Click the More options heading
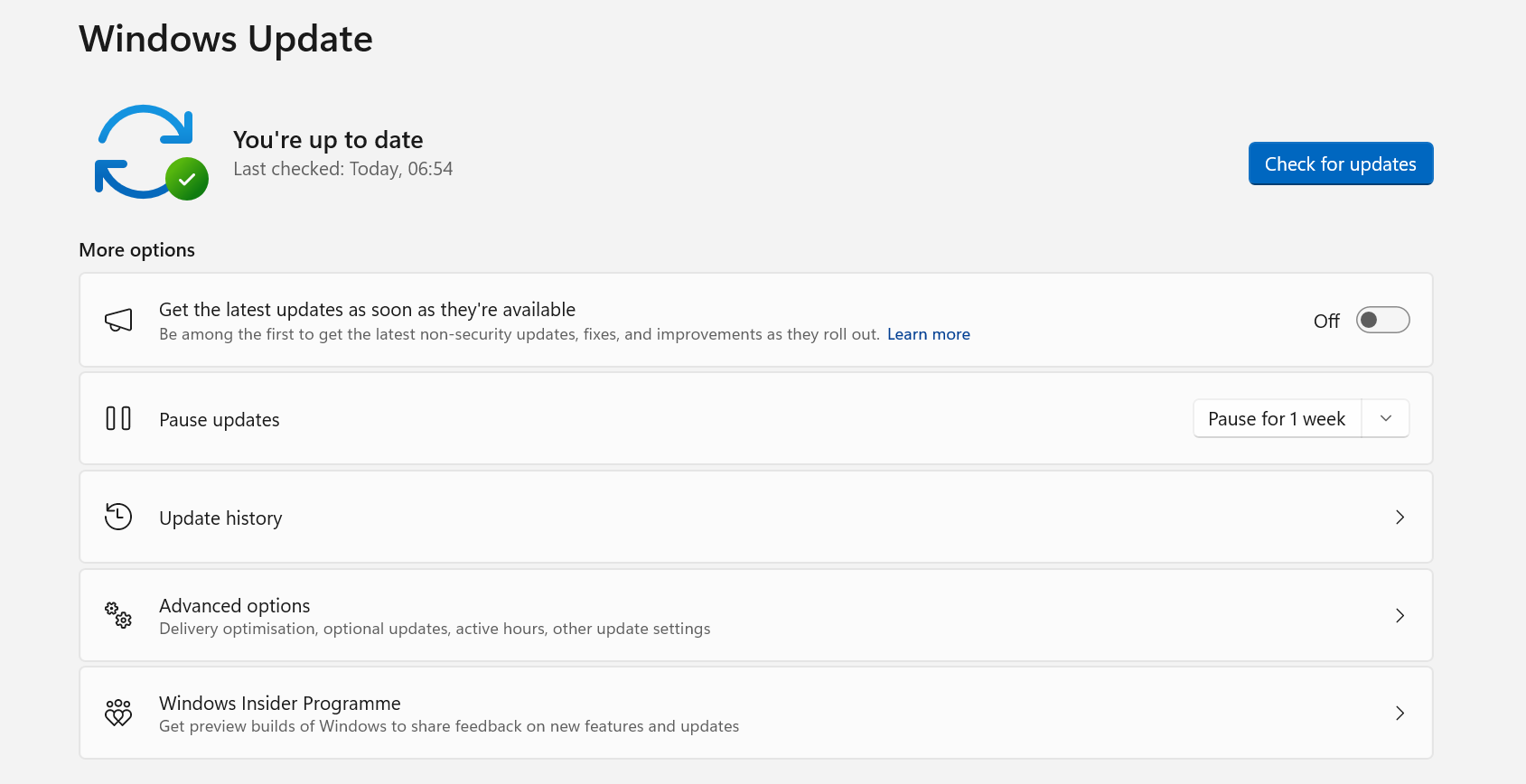Viewport: 1526px width, 784px height. pyautogui.click(x=137, y=250)
